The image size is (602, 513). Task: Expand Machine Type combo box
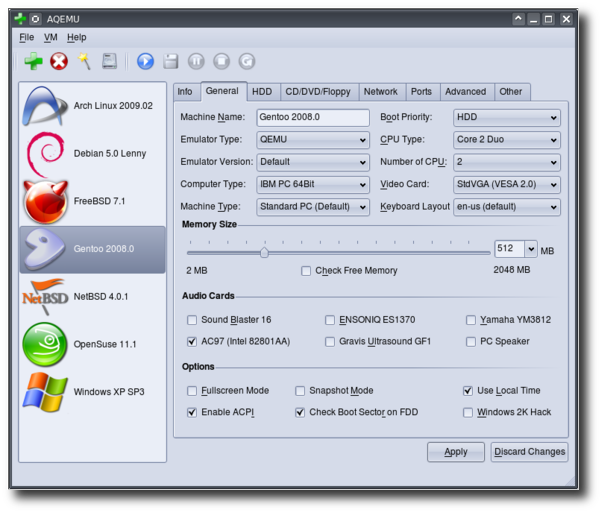click(x=313, y=207)
